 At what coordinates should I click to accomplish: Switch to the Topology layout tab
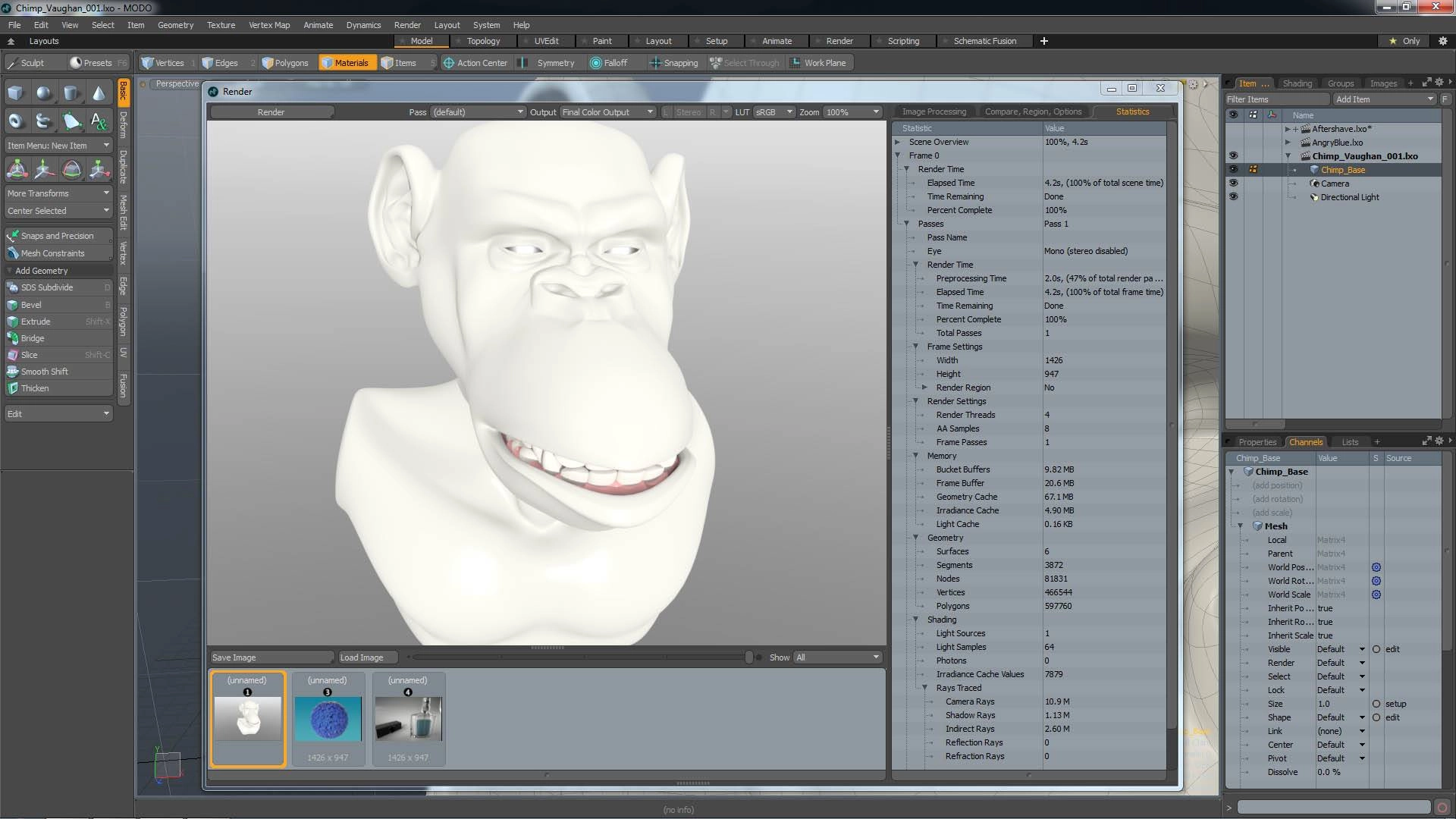click(x=483, y=41)
